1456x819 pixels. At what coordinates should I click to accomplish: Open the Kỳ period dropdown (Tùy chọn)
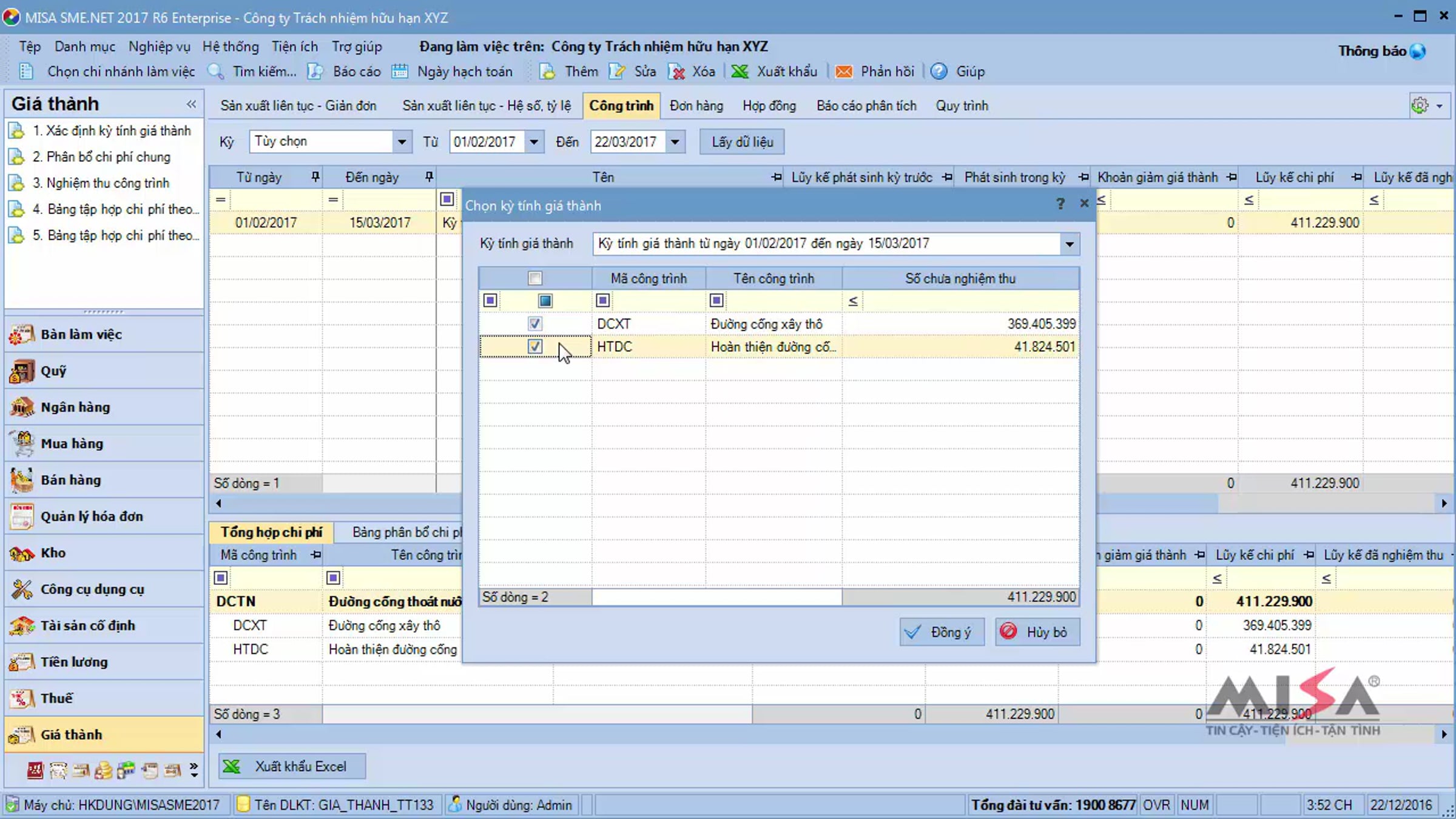tap(401, 142)
